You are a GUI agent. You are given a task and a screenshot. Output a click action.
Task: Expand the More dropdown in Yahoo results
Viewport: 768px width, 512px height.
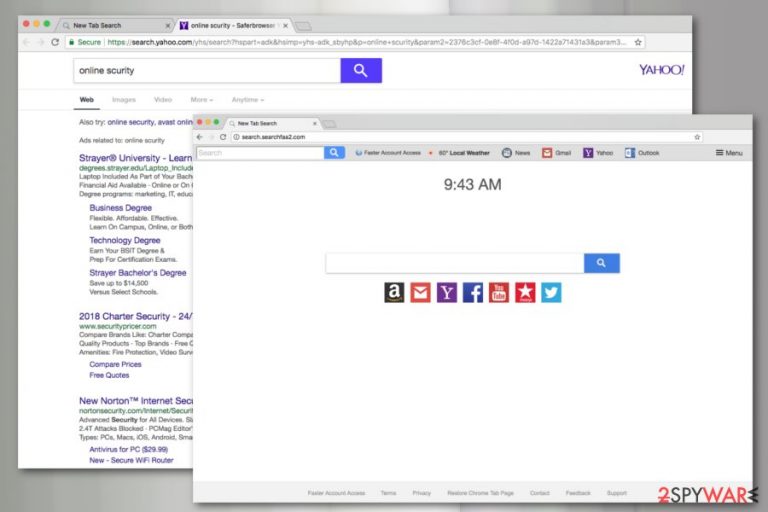(x=202, y=99)
